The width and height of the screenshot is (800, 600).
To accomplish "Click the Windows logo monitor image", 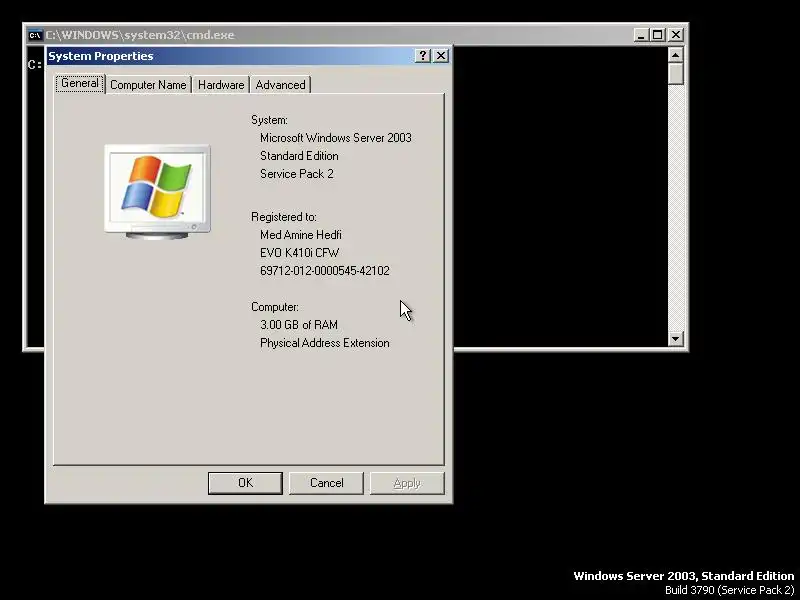I will coord(157,192).
